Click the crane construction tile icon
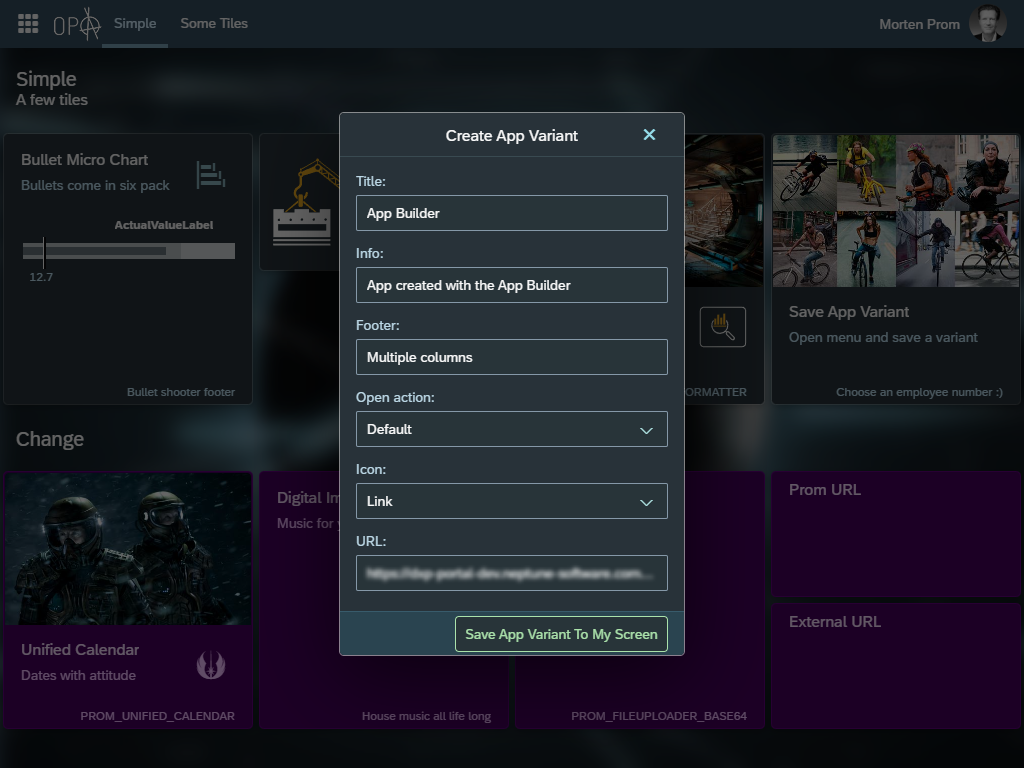The height and width of the screenshot is (768, 1024). (x=300, y=203)
